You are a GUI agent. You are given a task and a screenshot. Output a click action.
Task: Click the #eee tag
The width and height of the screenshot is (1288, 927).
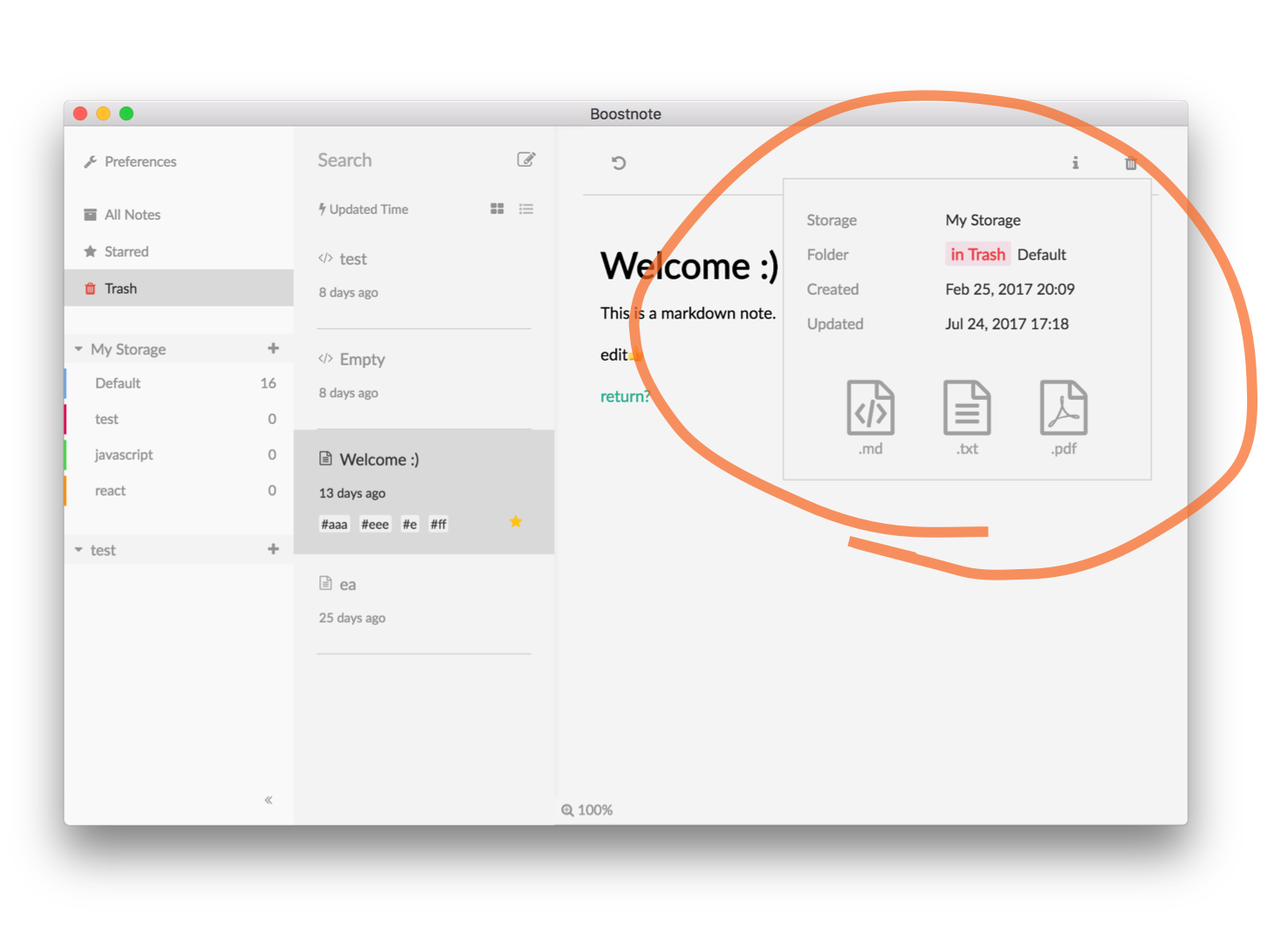[x=375, y=524]
